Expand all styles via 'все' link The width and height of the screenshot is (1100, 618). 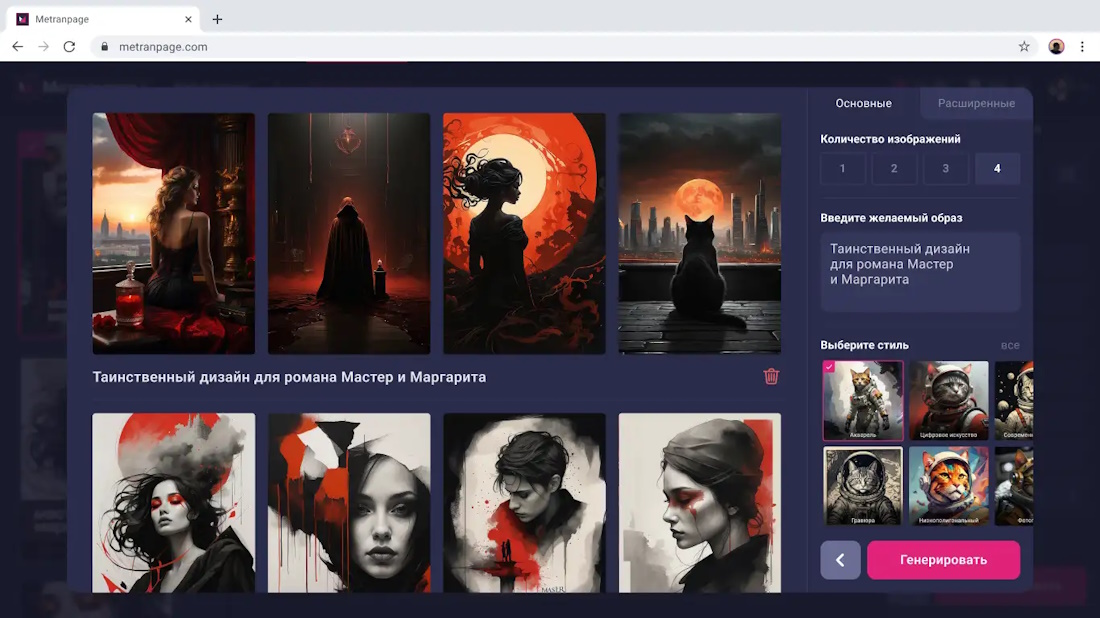tap(1010, 345)
